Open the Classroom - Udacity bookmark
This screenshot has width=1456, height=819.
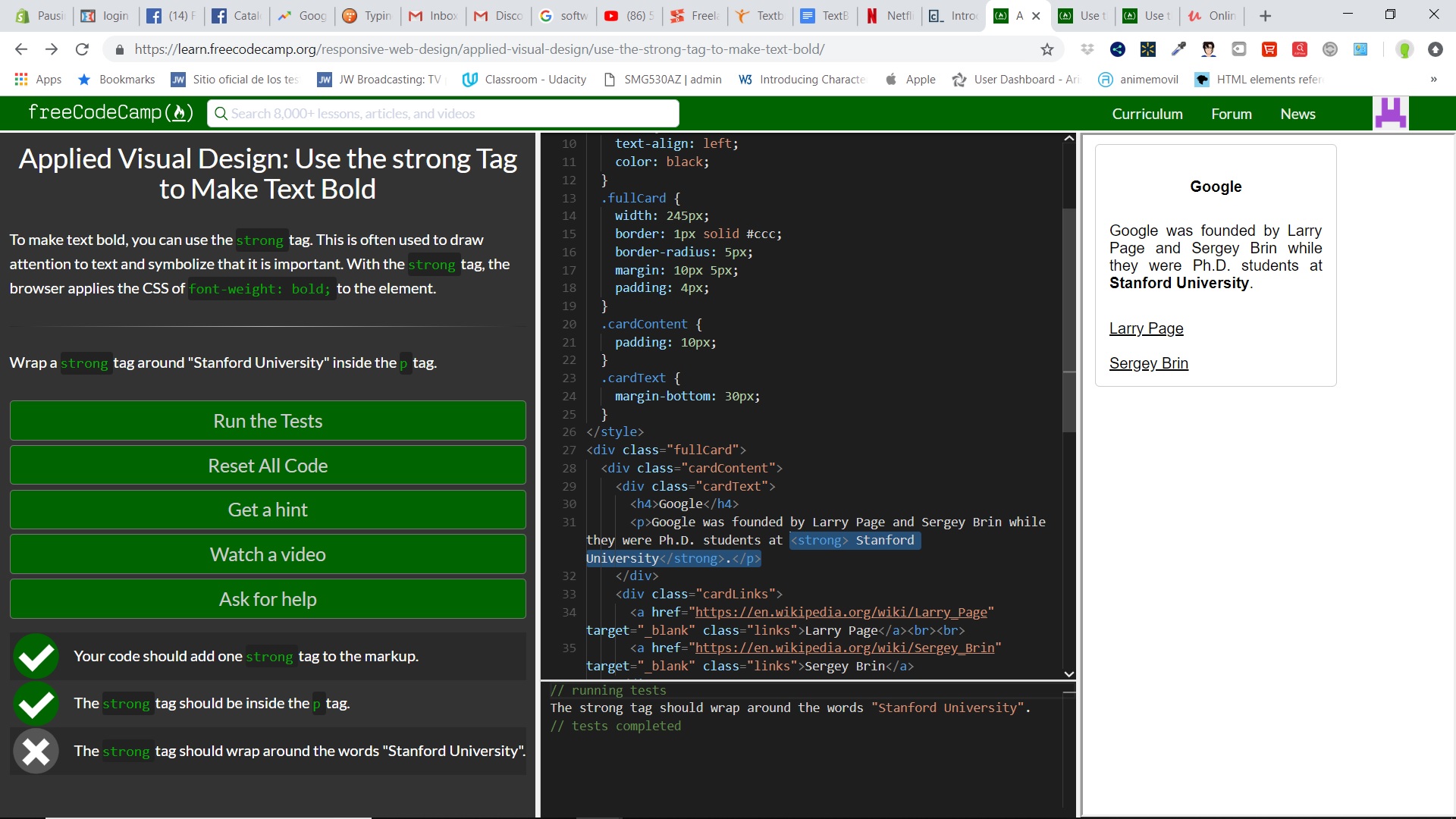524,80
